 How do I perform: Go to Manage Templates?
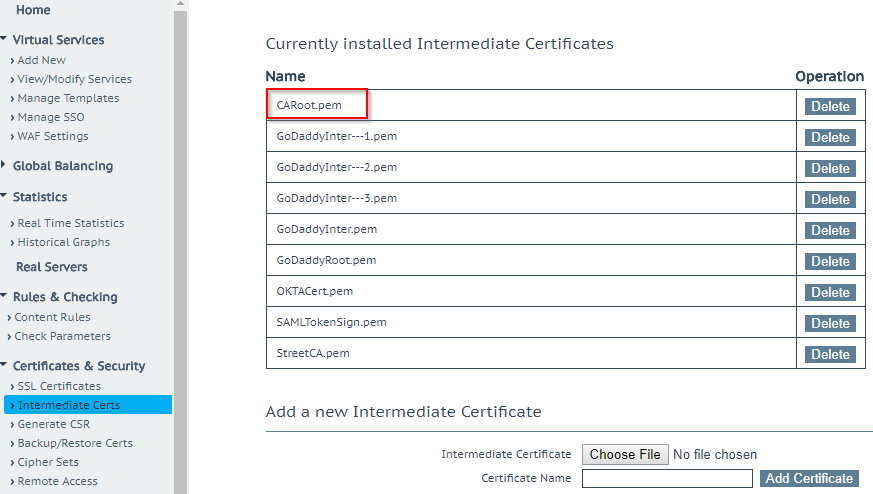point(68,97)
